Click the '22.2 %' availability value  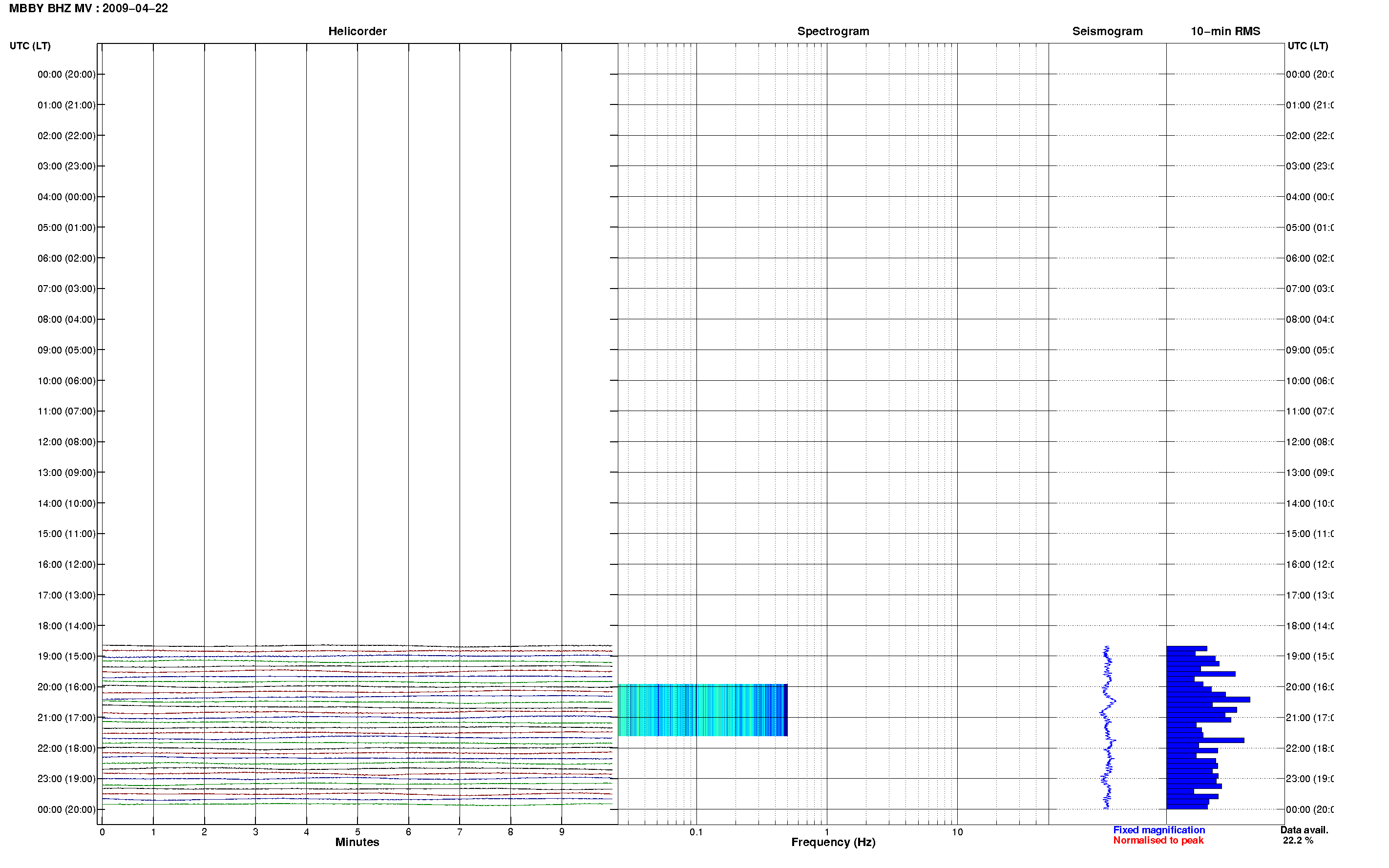(1298, 841)
